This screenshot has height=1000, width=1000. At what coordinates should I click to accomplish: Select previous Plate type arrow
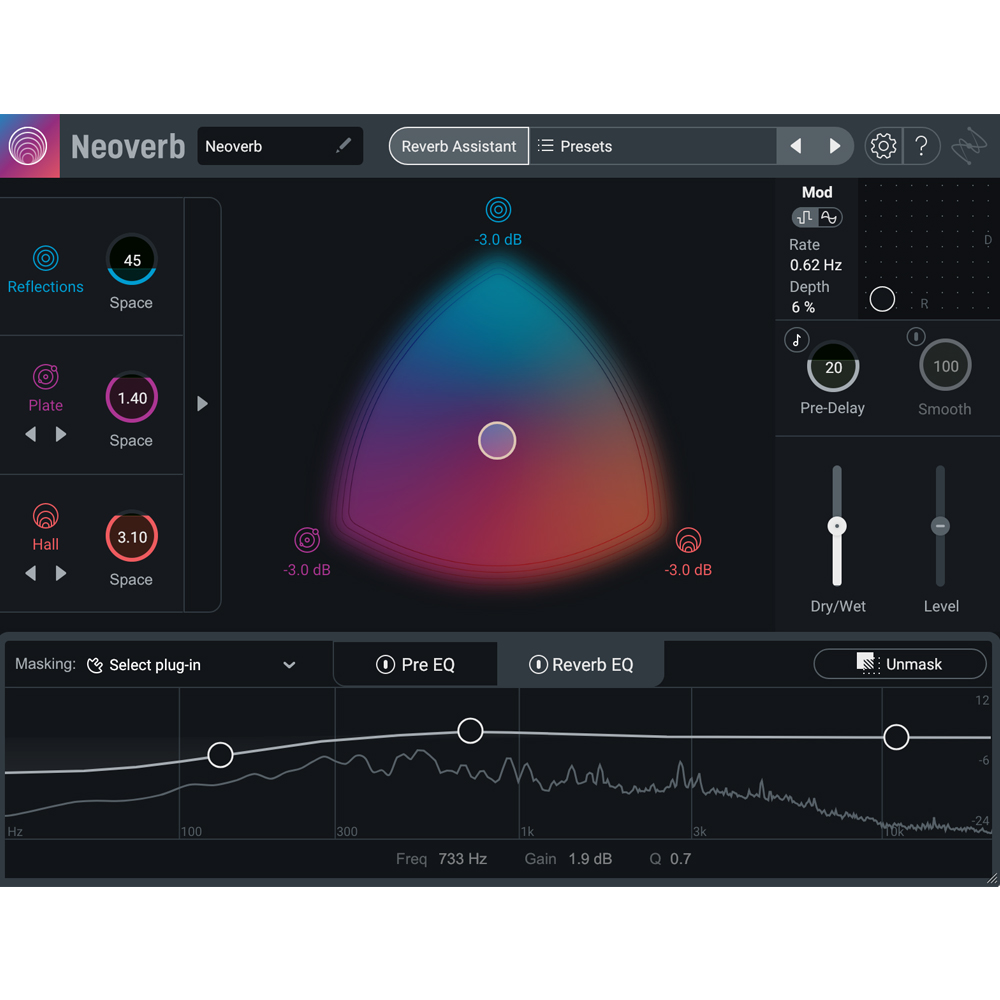click(31, 434)
